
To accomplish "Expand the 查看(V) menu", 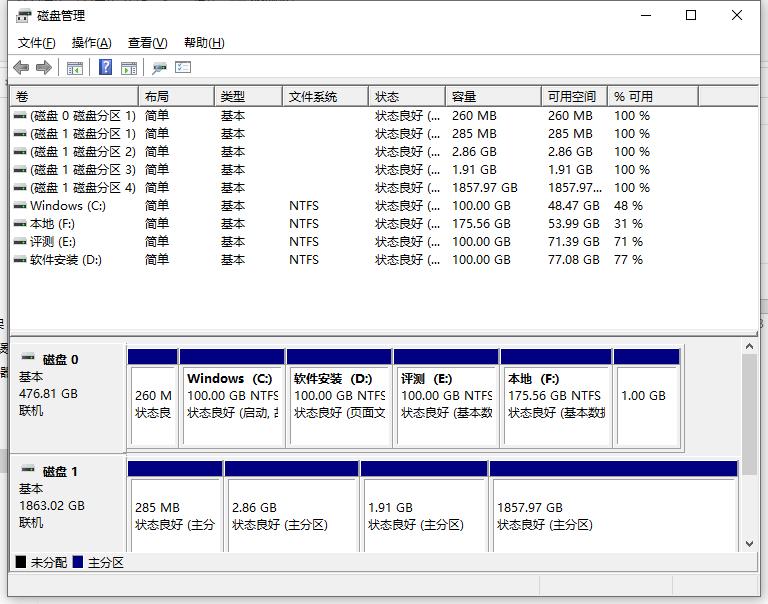I will 147,43.
